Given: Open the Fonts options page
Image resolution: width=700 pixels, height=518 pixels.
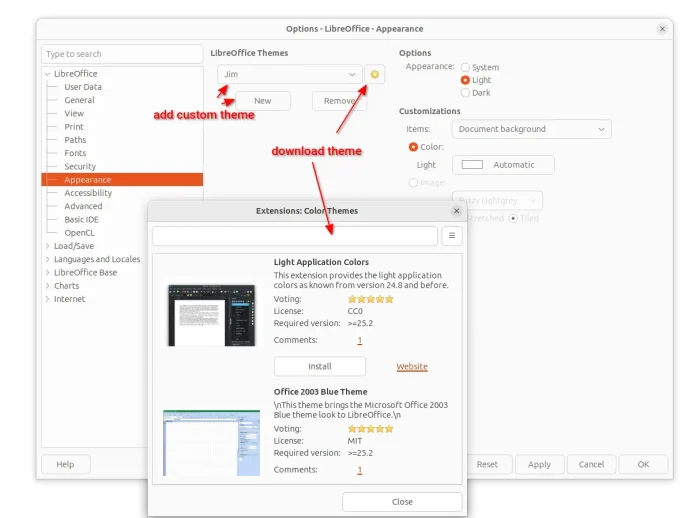Looking at the screenshot, I should (75, 153).
